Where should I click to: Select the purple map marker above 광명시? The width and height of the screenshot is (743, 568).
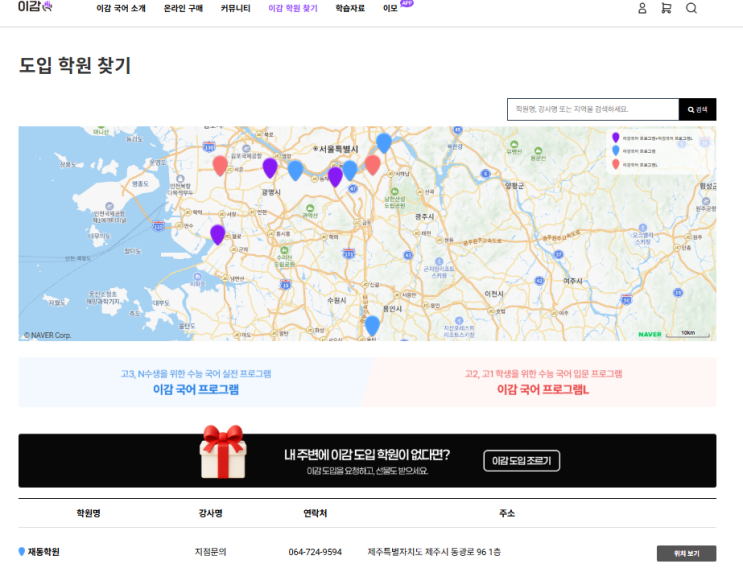(x=270, y=168)
